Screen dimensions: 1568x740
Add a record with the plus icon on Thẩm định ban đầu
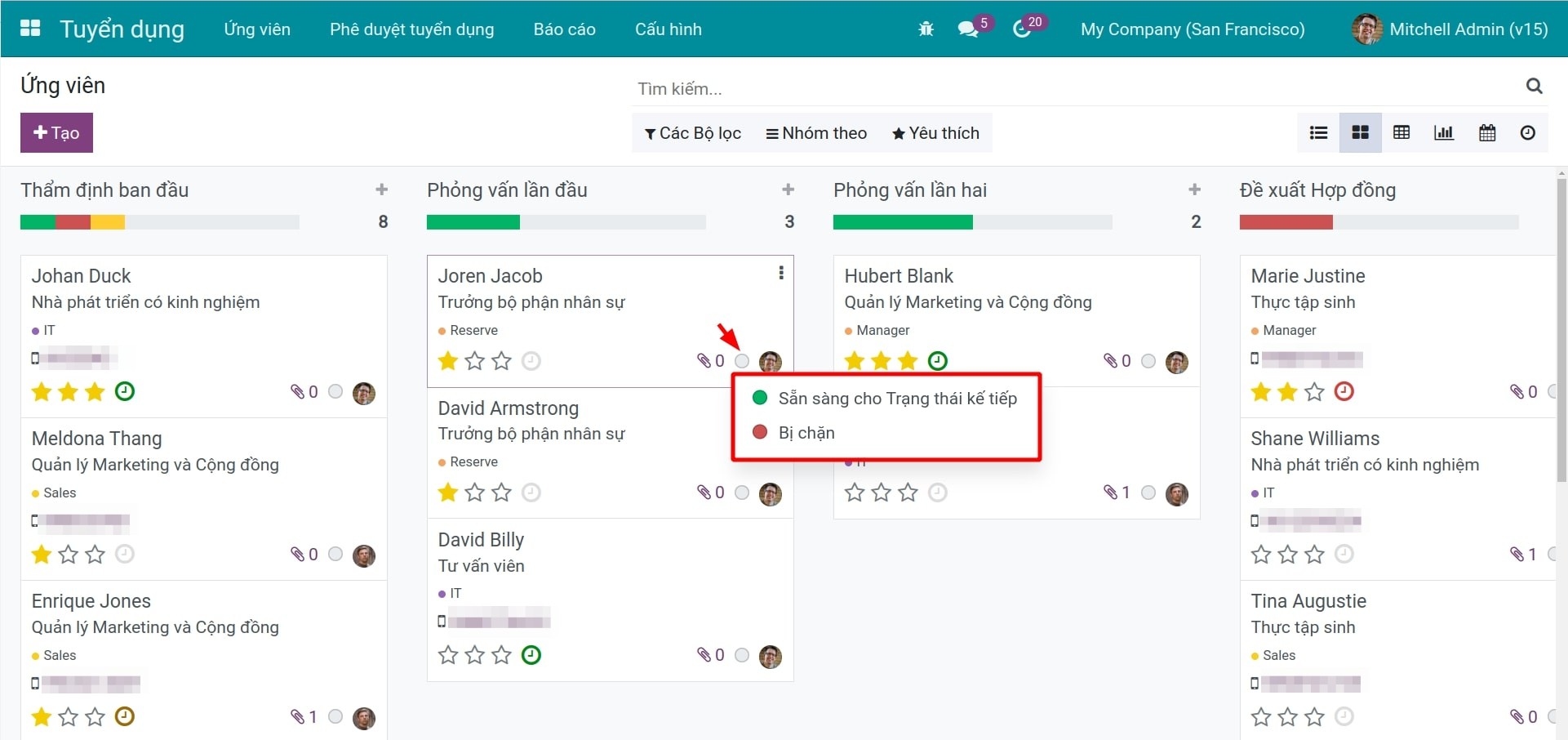click(x=381, y=189)
